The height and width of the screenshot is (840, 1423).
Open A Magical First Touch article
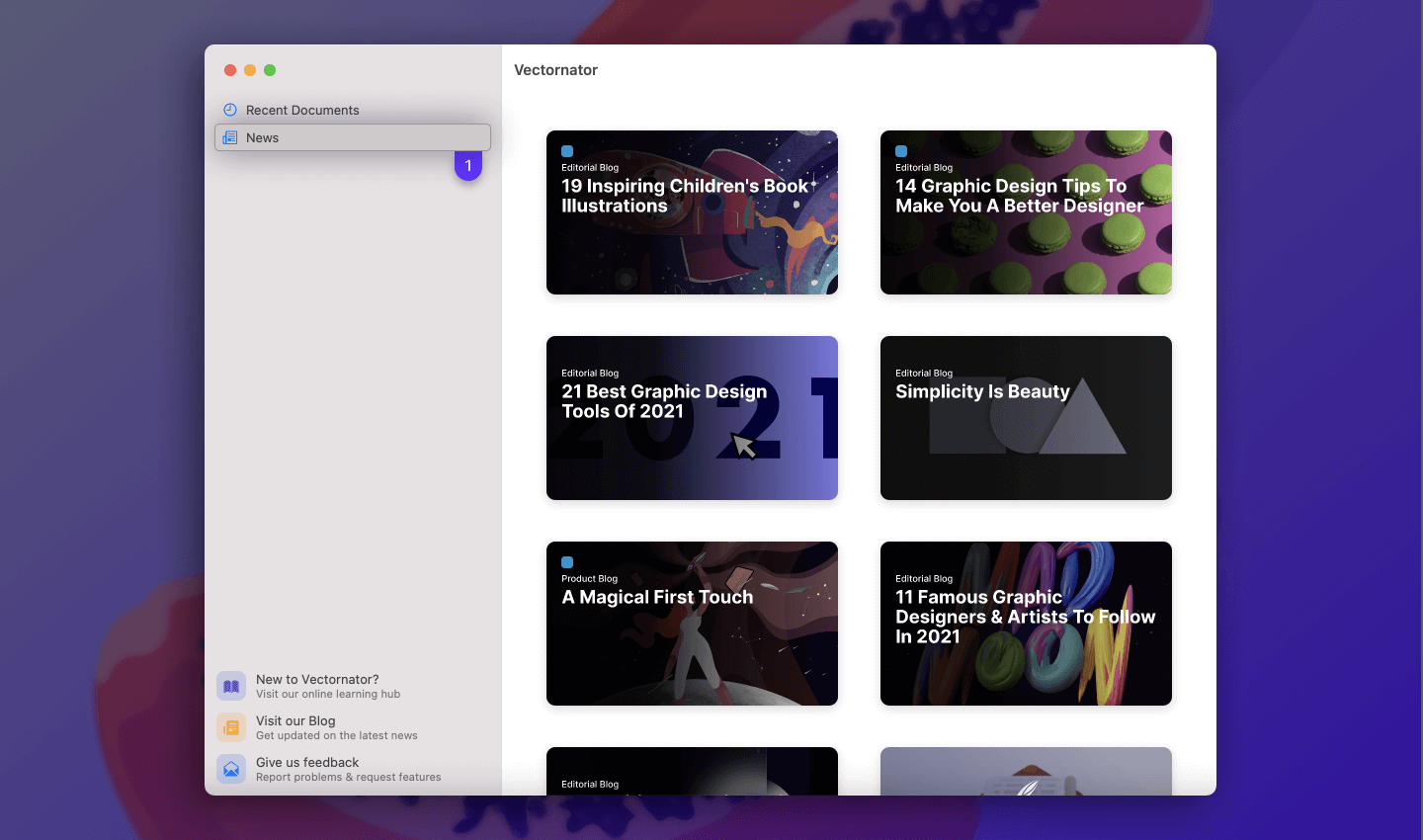[692, 624]
